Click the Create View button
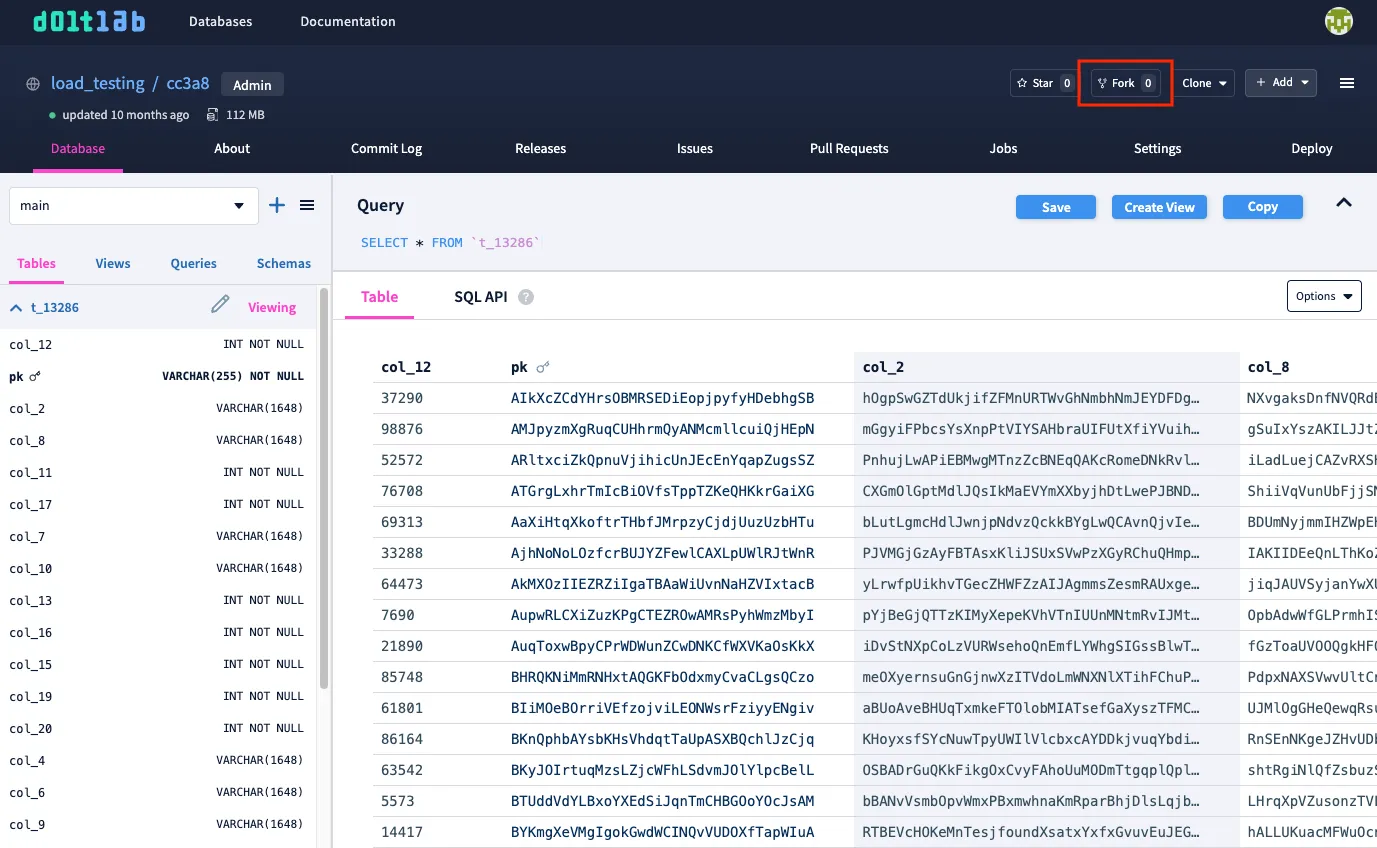The image size is (1377, 848). [1159, 207]
